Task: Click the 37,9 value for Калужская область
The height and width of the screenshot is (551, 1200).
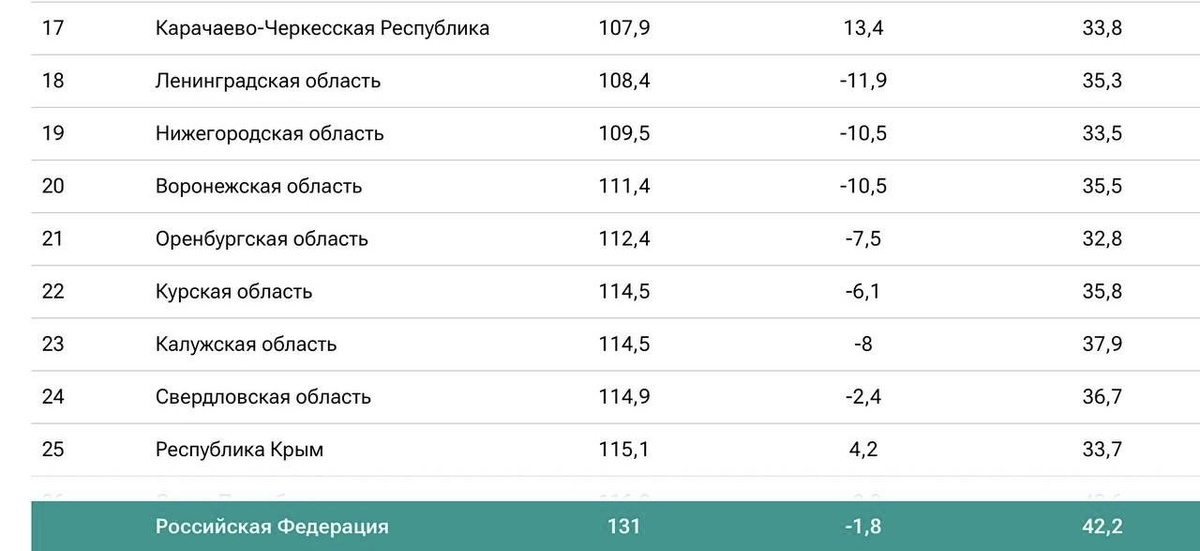Action: [1103, 345]
